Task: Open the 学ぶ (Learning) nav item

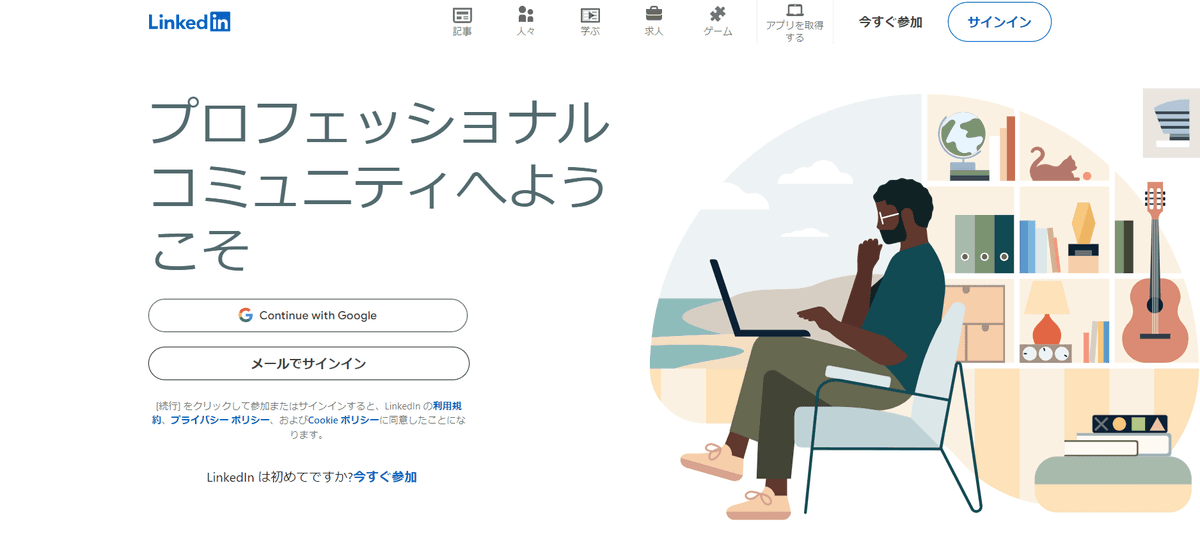Action: 590,22
